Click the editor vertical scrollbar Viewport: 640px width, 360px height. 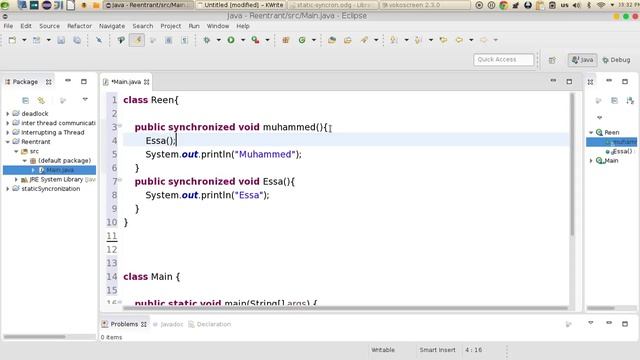[572, 164]
